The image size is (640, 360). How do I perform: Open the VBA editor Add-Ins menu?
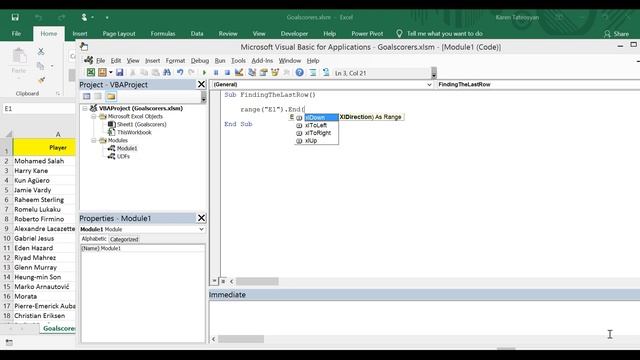[x=262, y=60]
